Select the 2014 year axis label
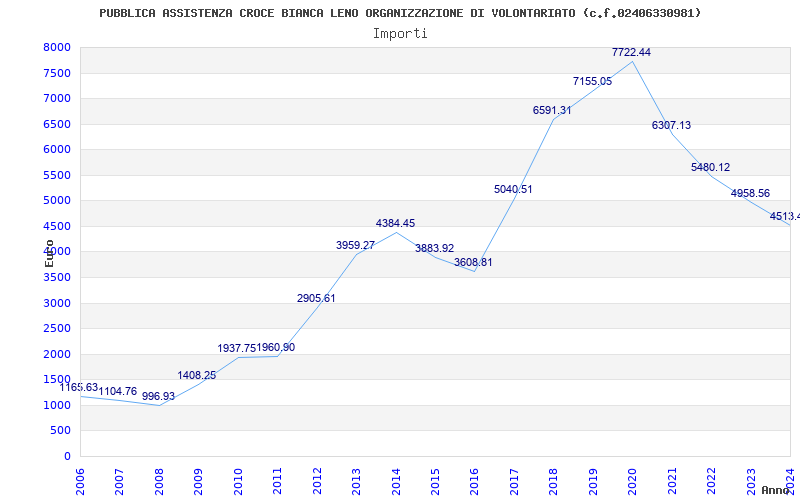The image size is (800, 500). click(396, 481)
